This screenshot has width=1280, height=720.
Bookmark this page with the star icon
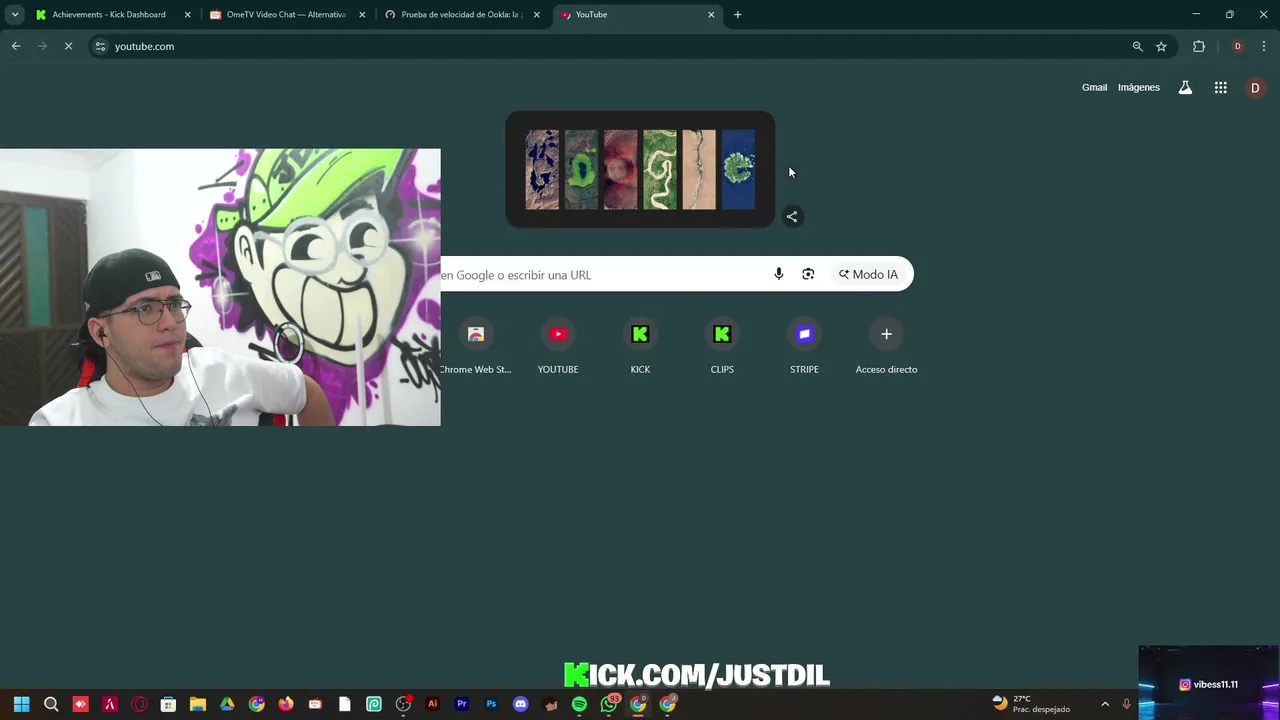pyautogui.click(x=1161, y=46)
